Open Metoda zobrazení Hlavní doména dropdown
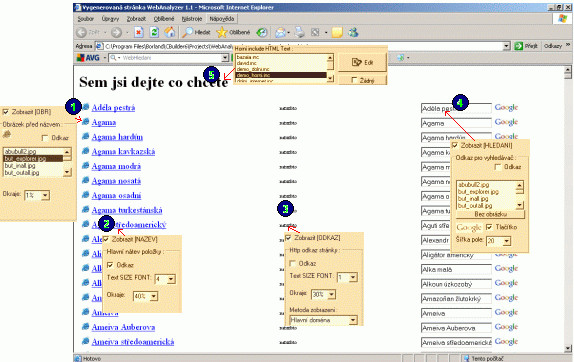 (x=353, y=320)
